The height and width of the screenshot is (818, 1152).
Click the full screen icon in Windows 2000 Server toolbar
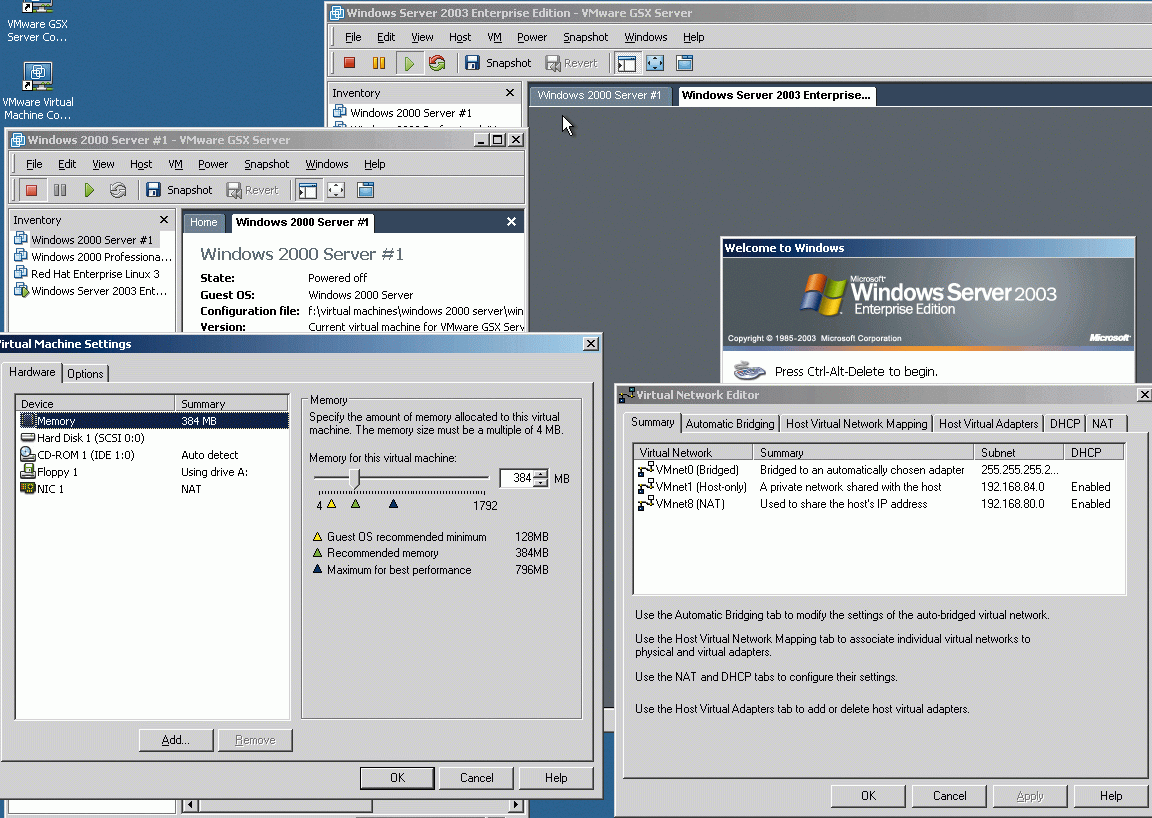[336, 190]
